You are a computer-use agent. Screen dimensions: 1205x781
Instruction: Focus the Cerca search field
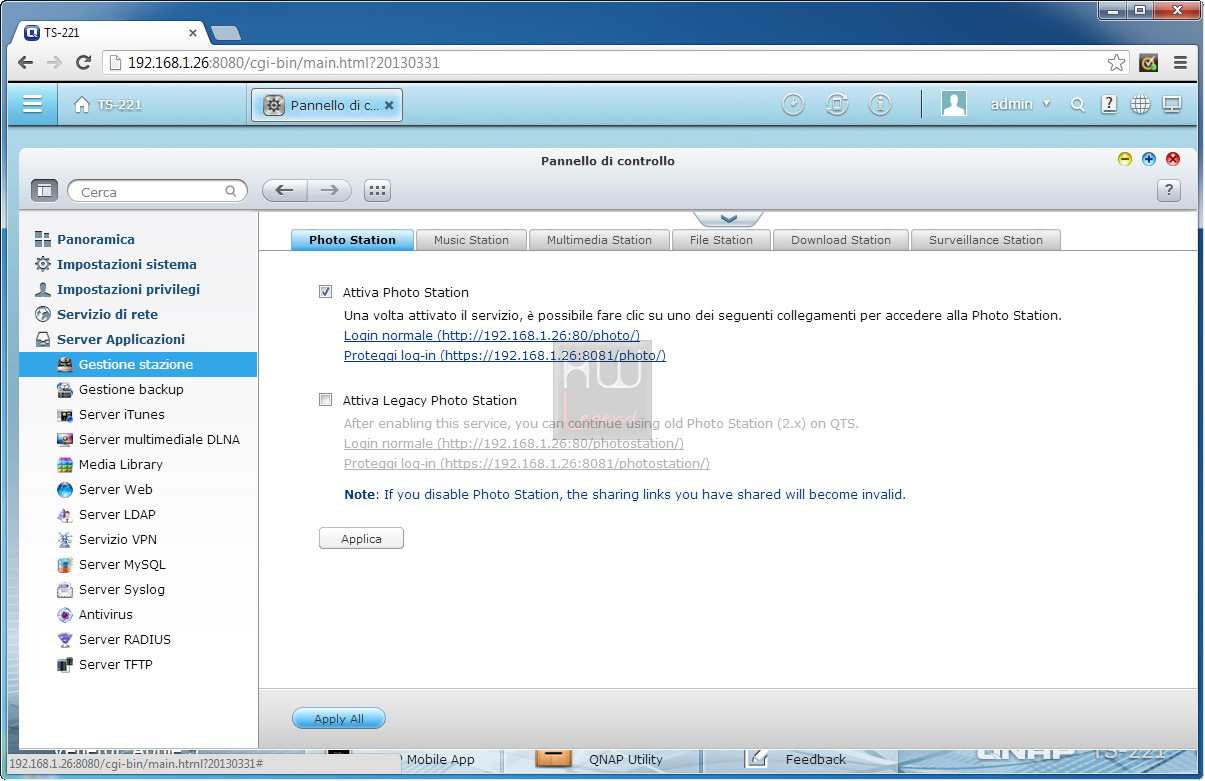(x=157, y=191)
